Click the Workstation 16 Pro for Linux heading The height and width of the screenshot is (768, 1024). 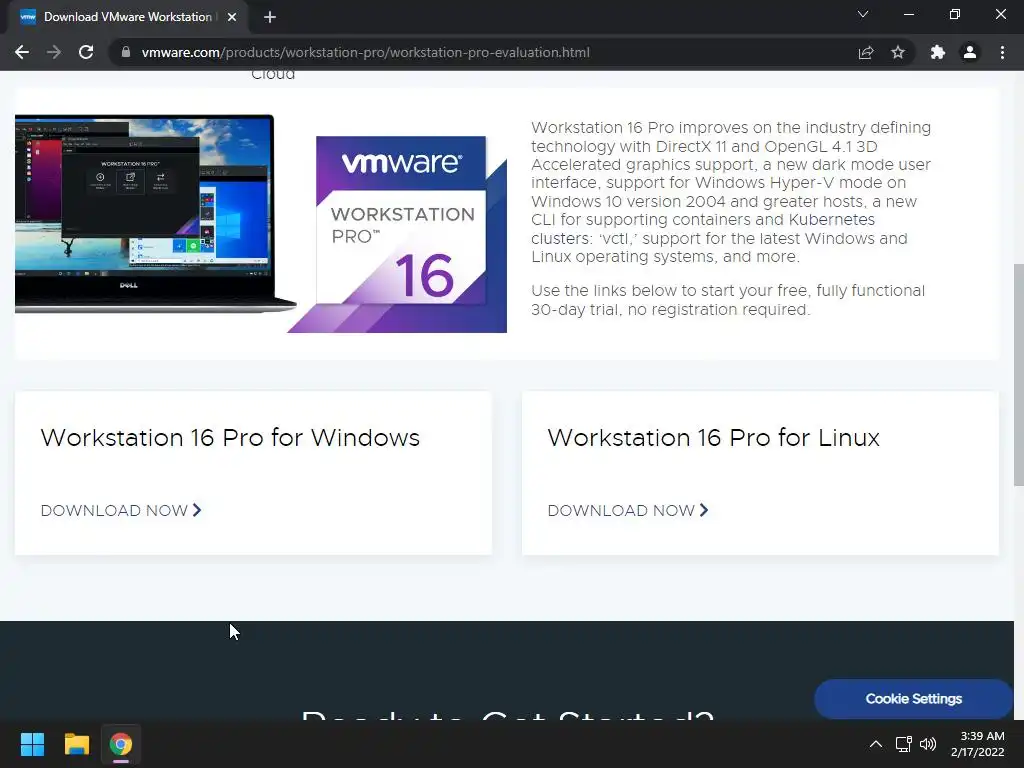pyautogui.click(x=713, y=438)
